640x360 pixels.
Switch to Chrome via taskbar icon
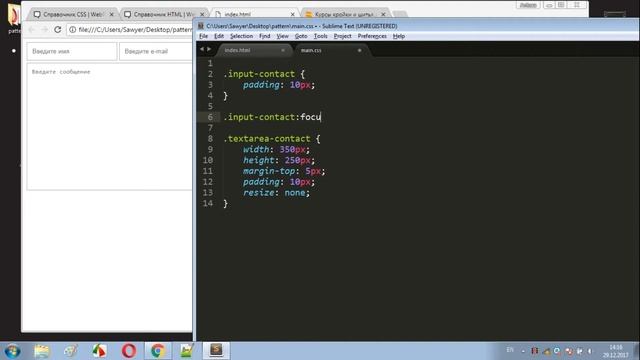[158, 351]
